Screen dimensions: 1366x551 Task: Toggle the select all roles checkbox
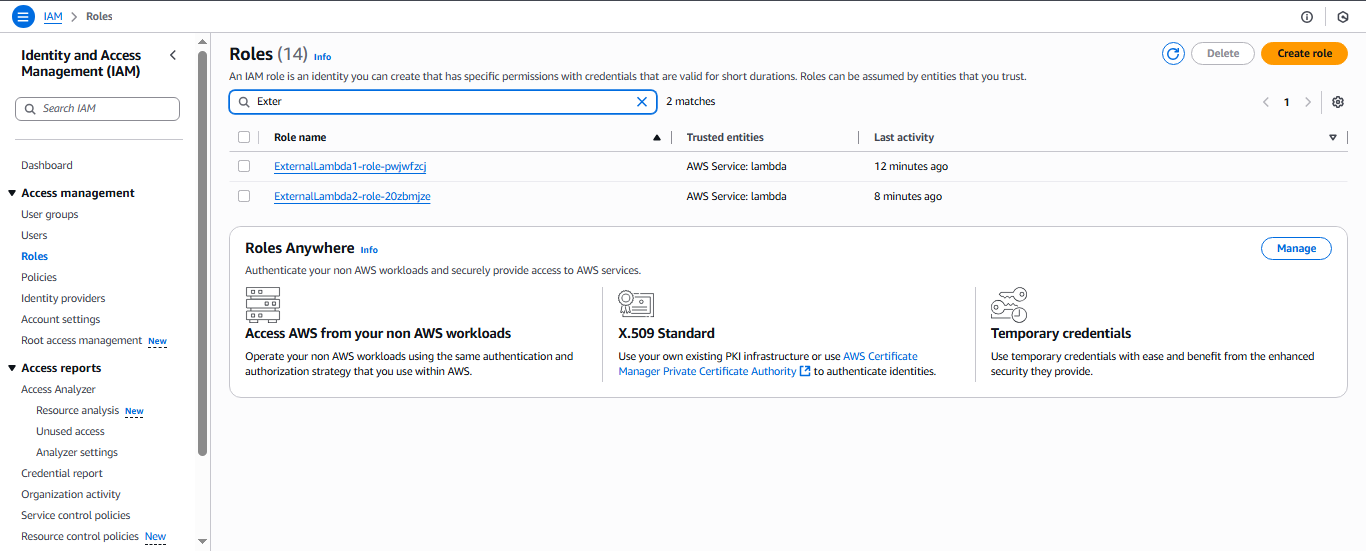(244, 137)
